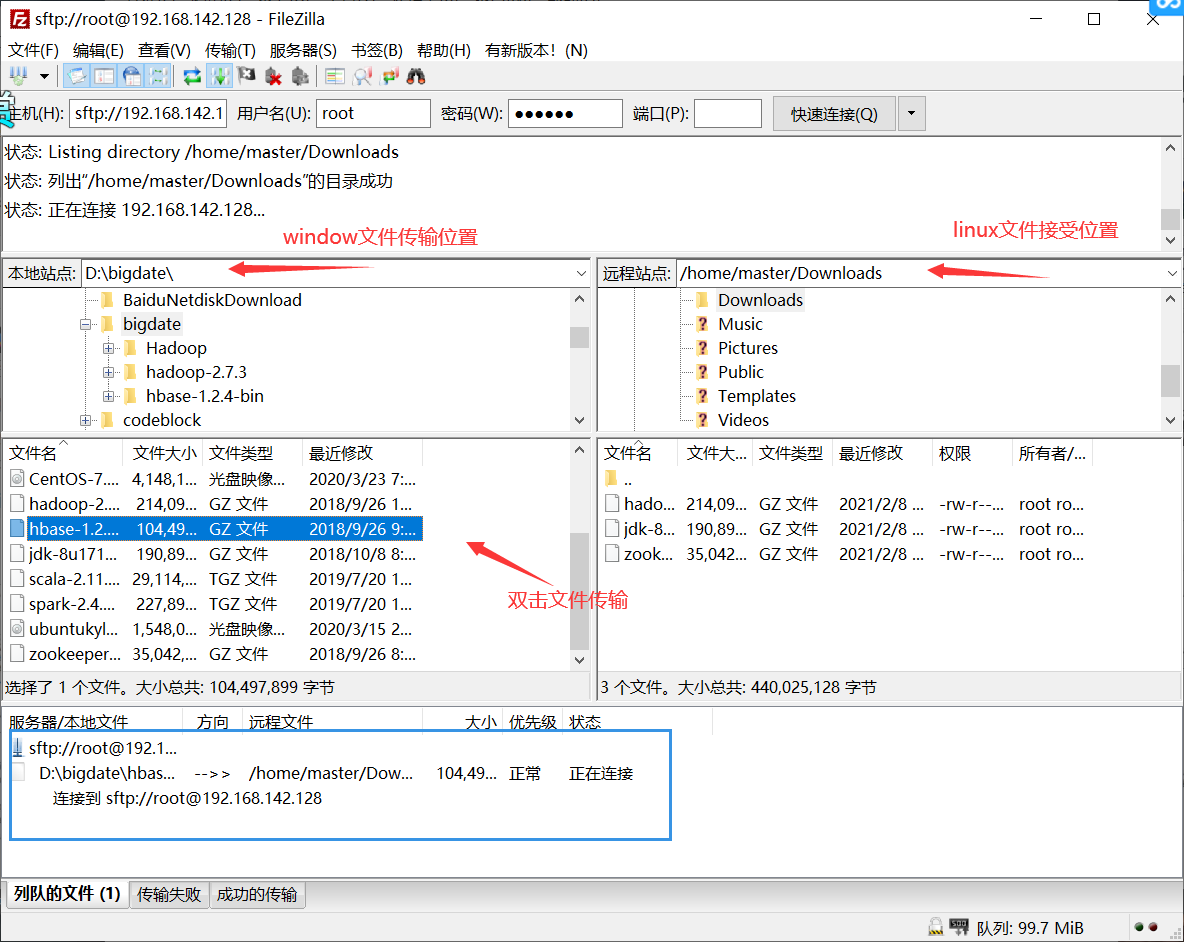The height and width of the screenshot is (942, 1184).
Task: Open the 有新版本! (N) menu
Action: 536,51
